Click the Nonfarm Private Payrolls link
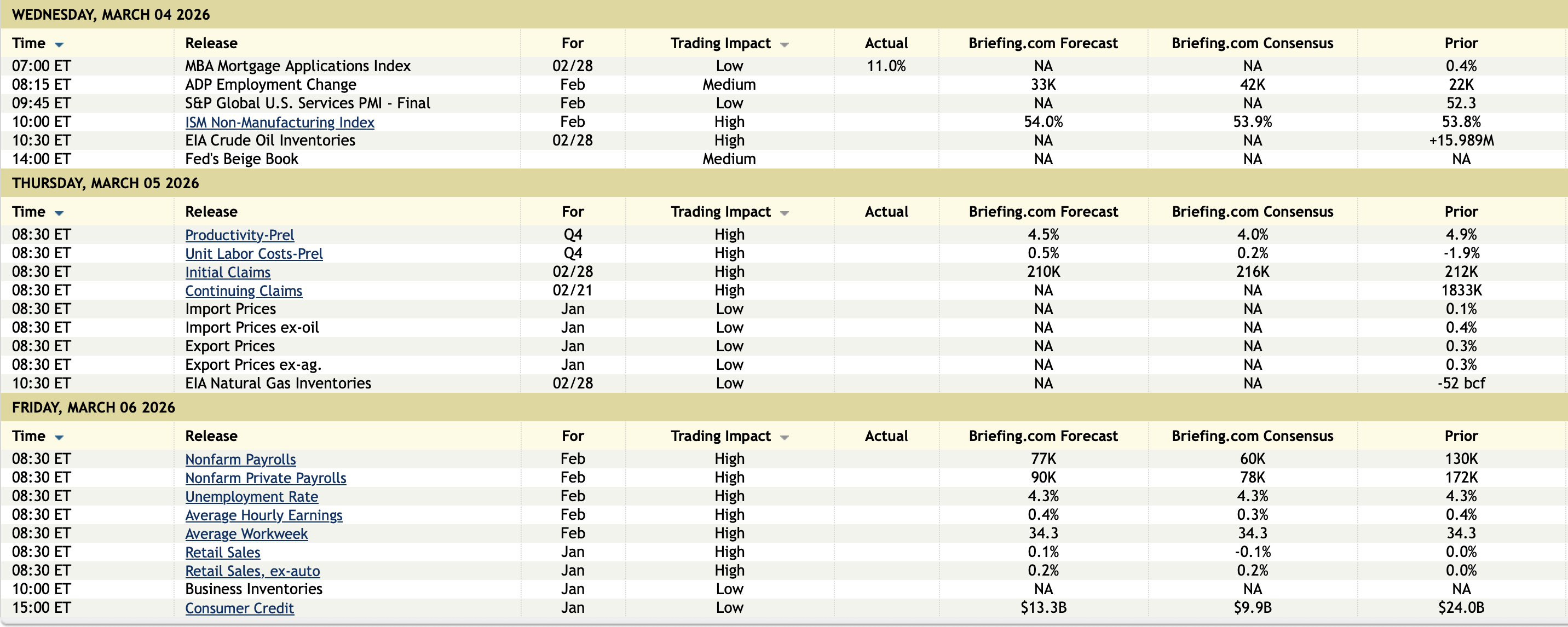Viewport: 1568px width, 627px height. (x=266, y=478)
